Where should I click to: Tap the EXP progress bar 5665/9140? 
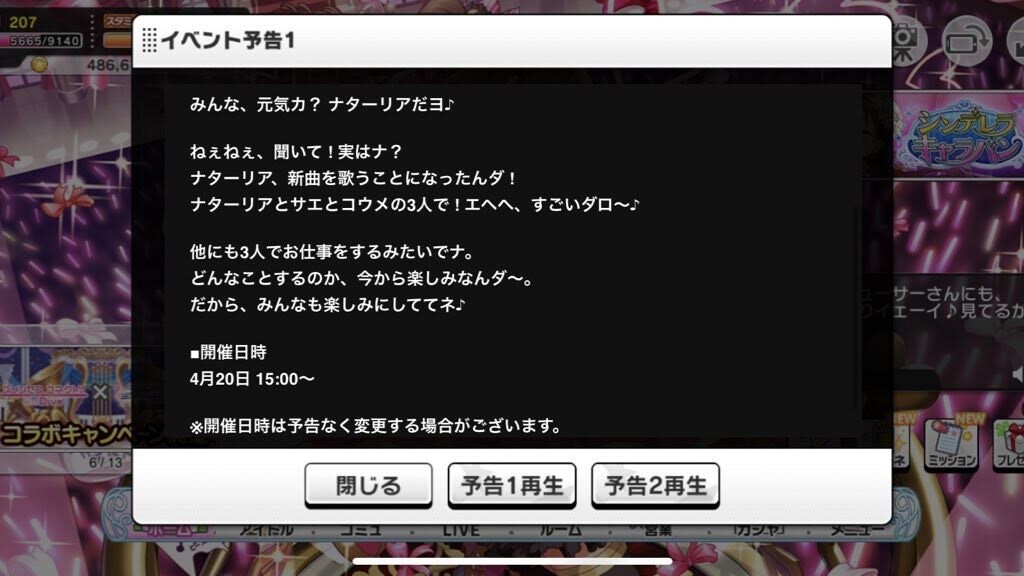45,40
